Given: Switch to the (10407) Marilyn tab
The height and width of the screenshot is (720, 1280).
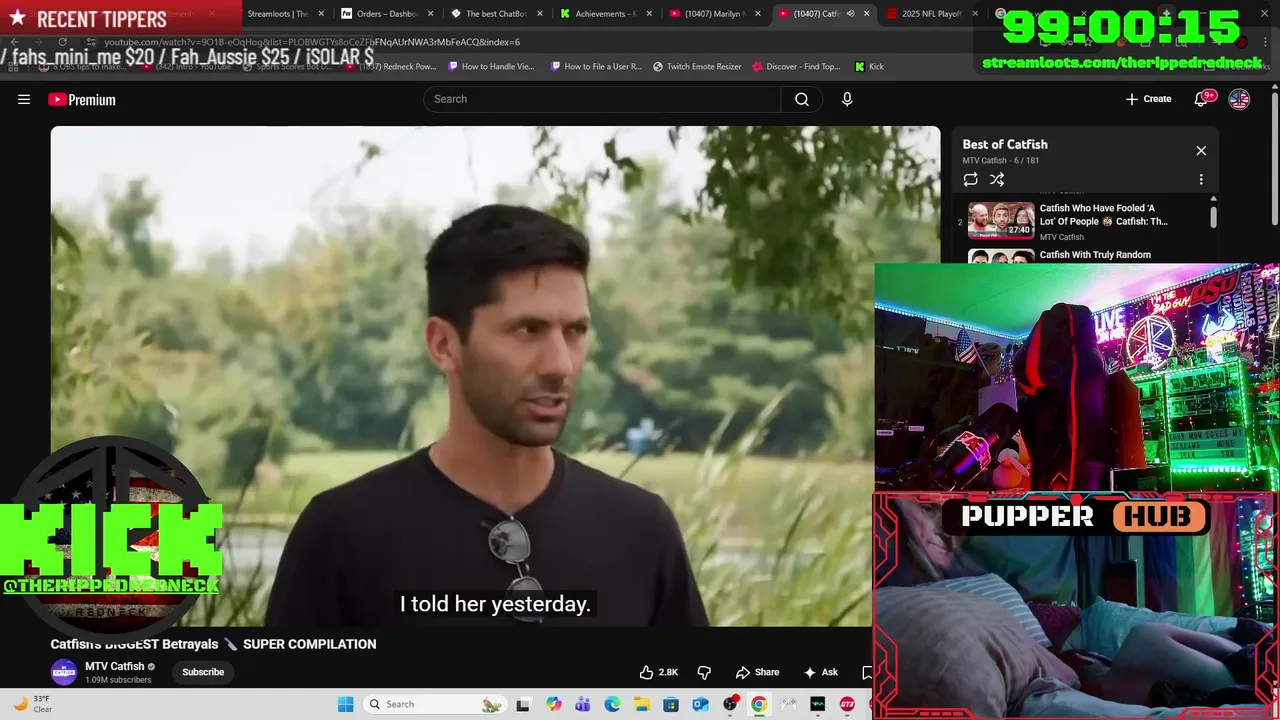Looking at the screenshot, I should click(712, 14).
